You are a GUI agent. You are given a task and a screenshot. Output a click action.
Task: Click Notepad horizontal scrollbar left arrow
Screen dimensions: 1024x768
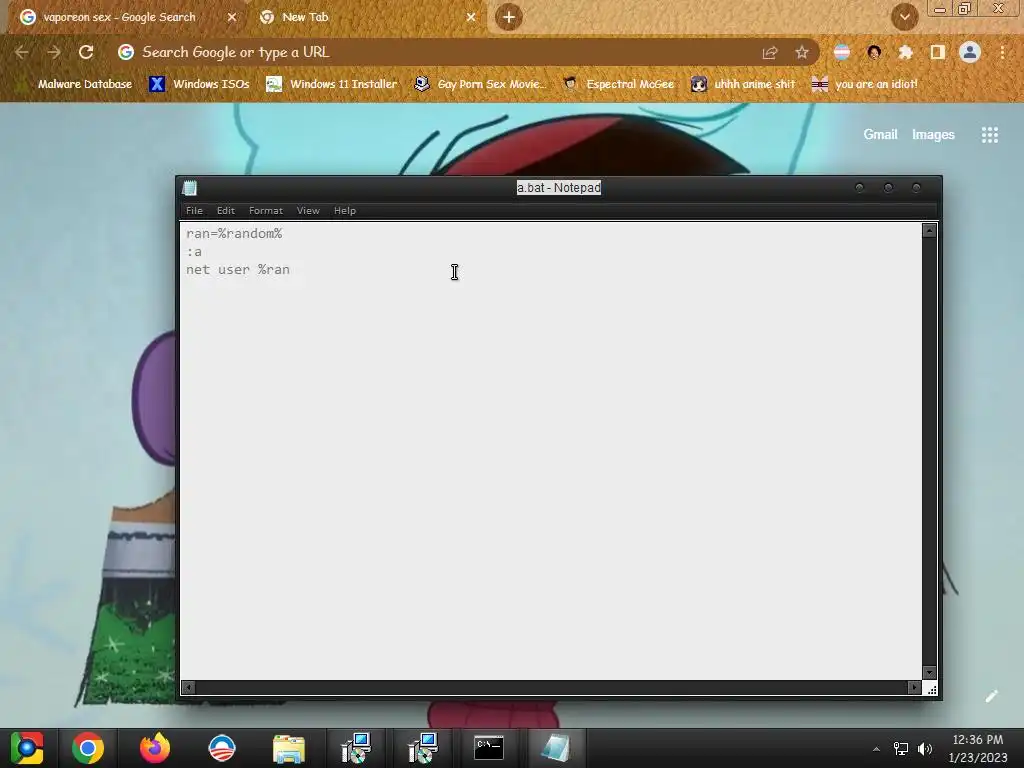click(188, 687)
